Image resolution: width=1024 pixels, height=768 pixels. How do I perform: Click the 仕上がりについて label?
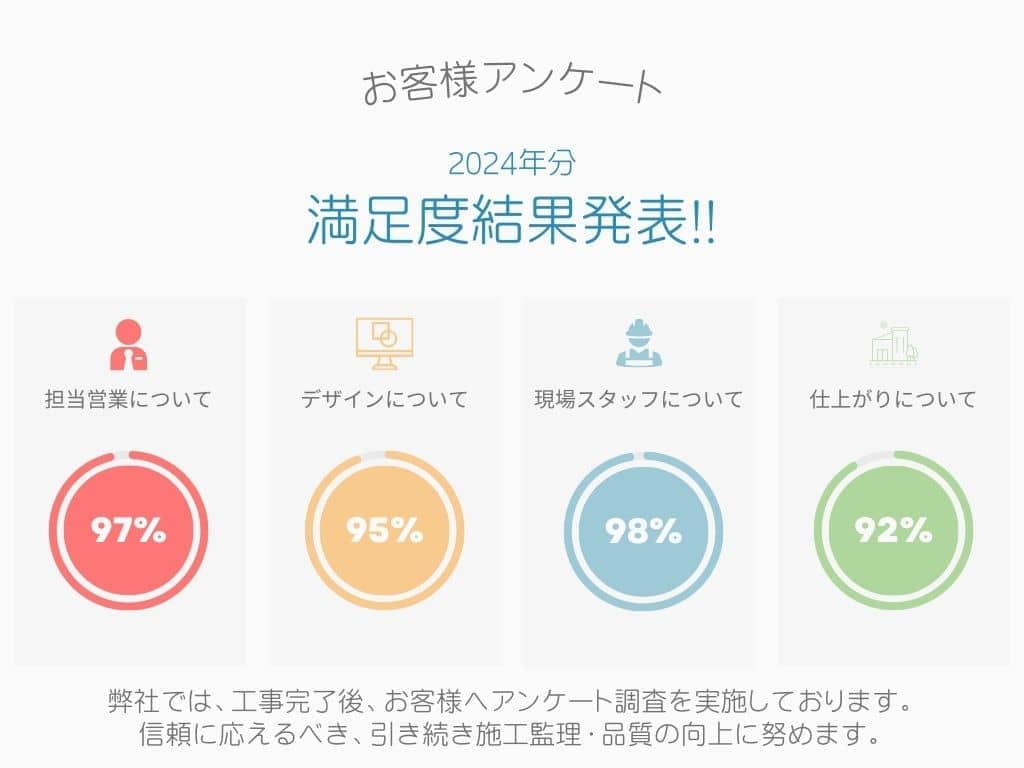(893, 399)
